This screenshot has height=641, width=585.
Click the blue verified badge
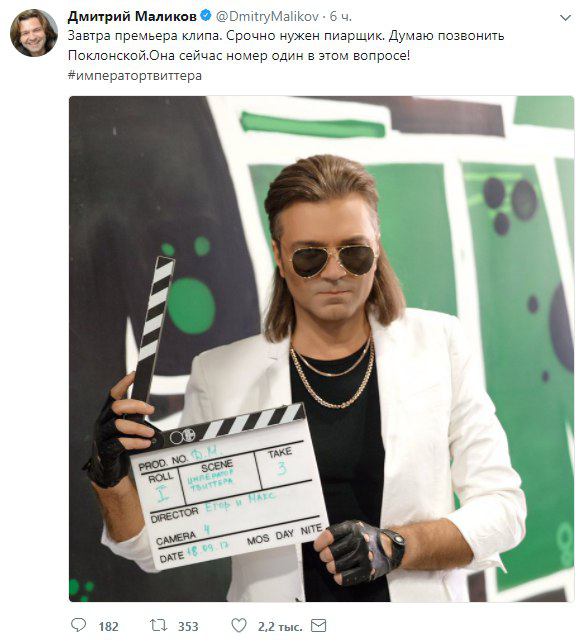[x=206, y=16]
